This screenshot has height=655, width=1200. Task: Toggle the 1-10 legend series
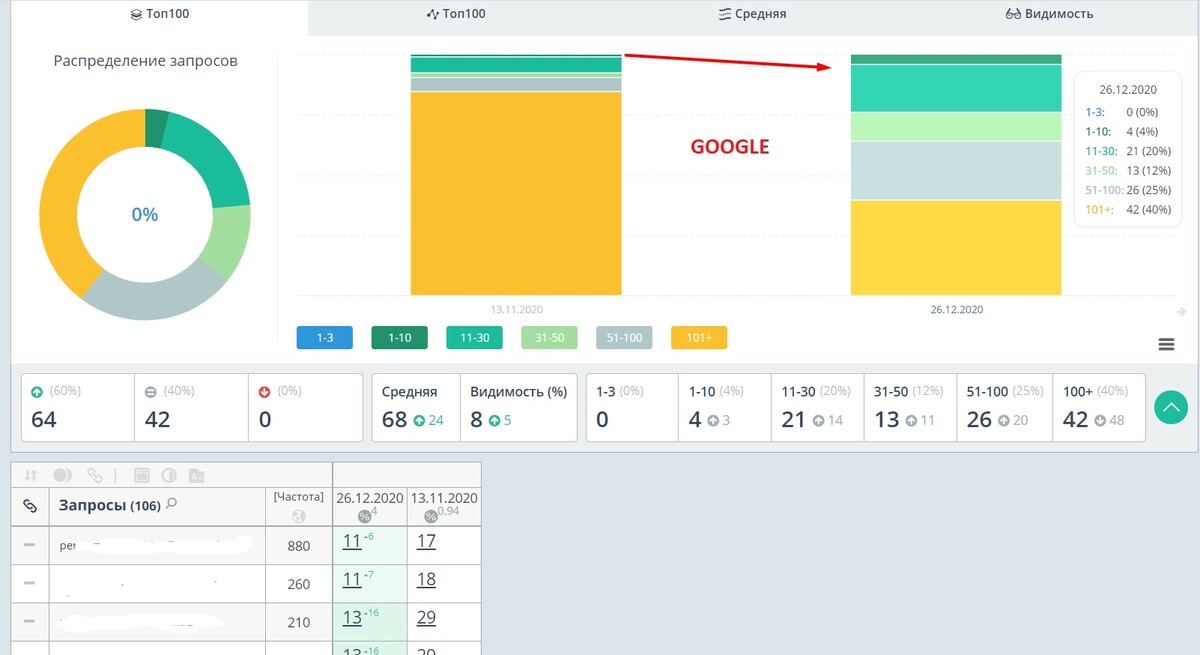(399, 338)
